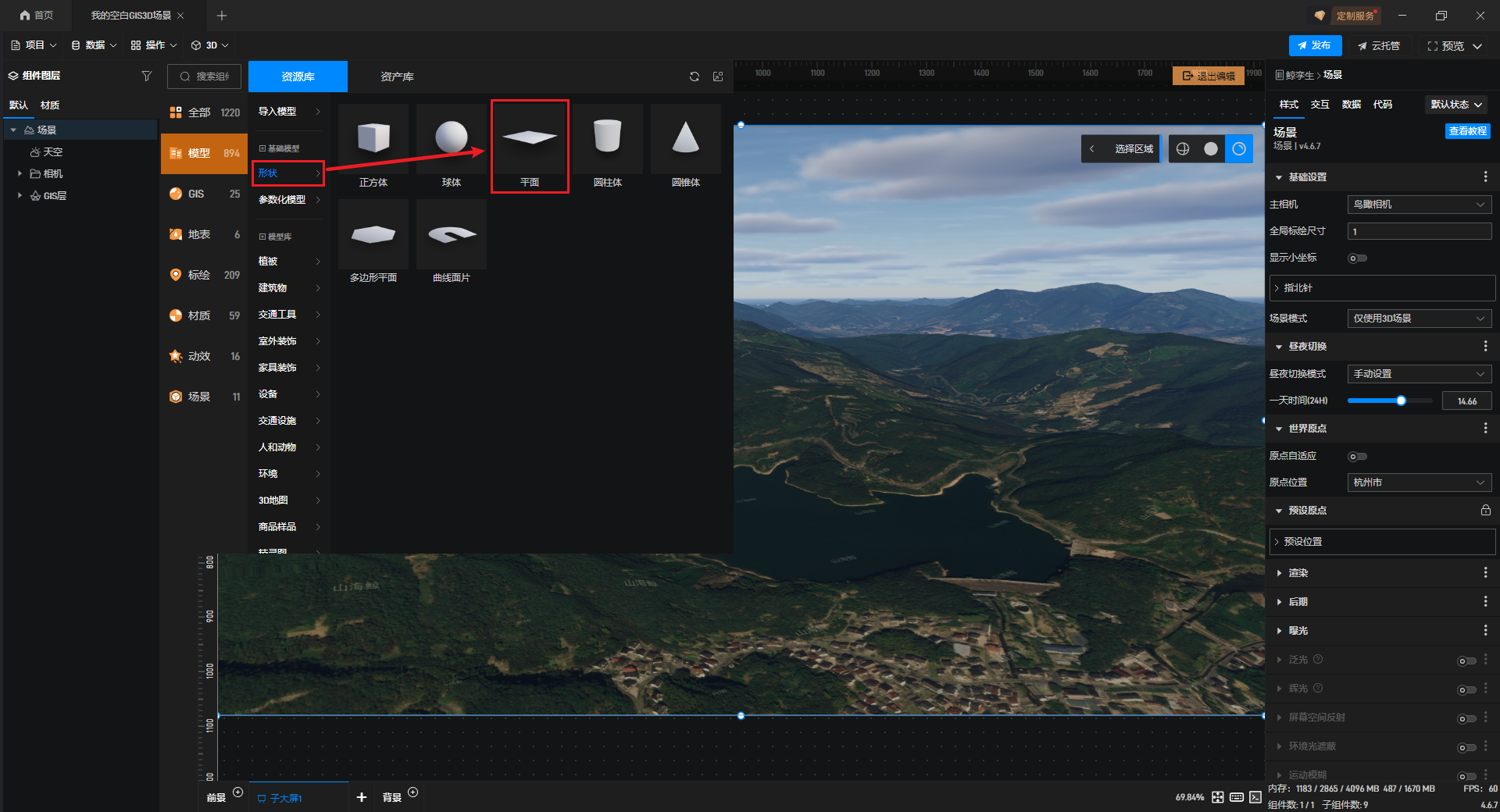Open basic settings three-dot menu
Image resolution: width=1500 pixels, height=812 pixels.
tap(1485, 177)
